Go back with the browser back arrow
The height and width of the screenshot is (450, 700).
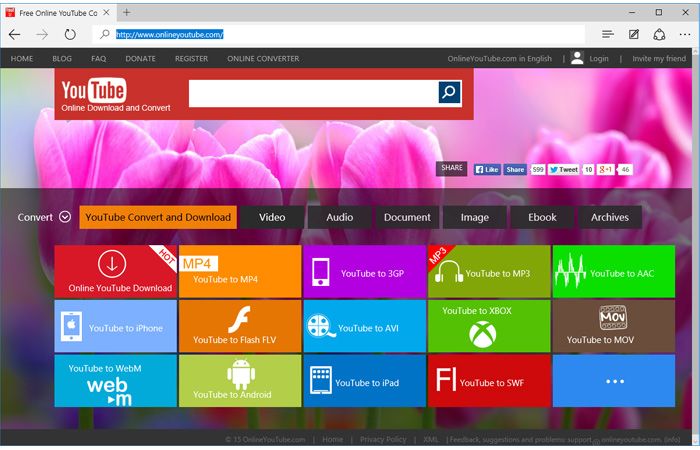click(15, 34)
